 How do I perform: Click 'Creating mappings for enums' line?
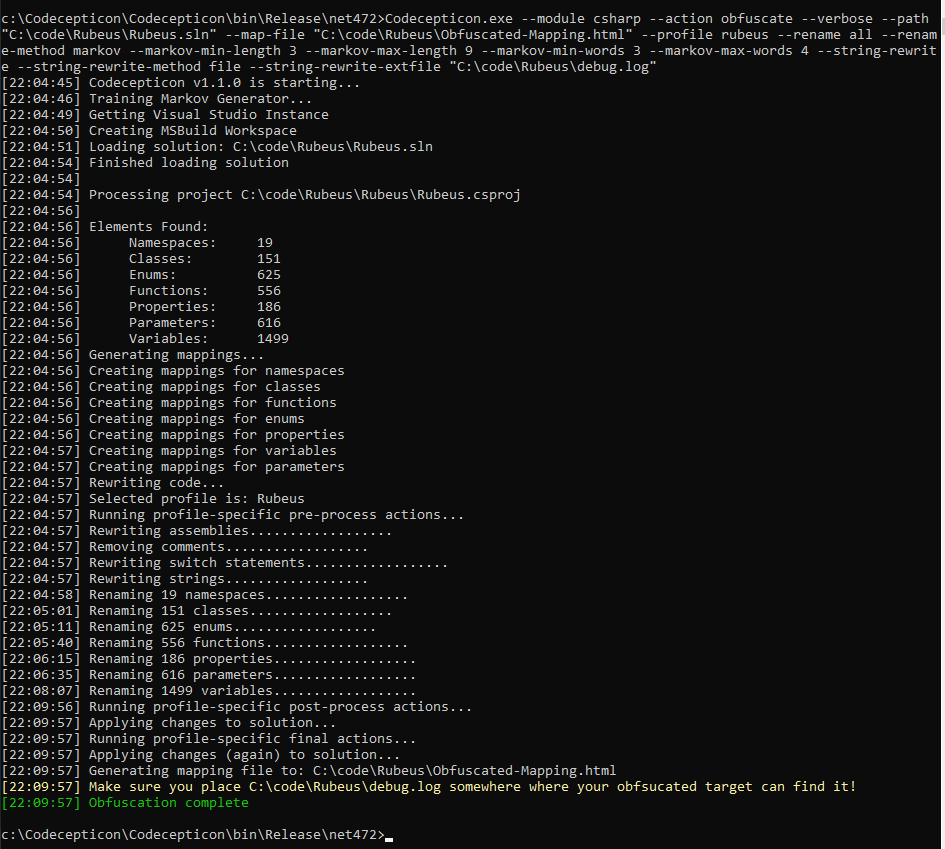(153, 419)
